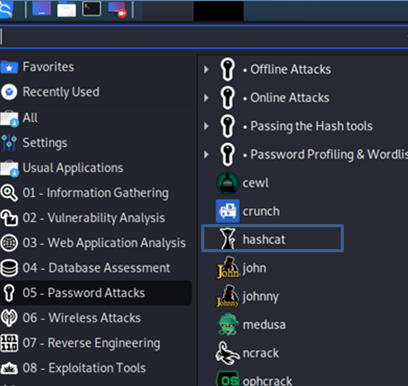Open the Passing the Hash tools label

[311, 126]
